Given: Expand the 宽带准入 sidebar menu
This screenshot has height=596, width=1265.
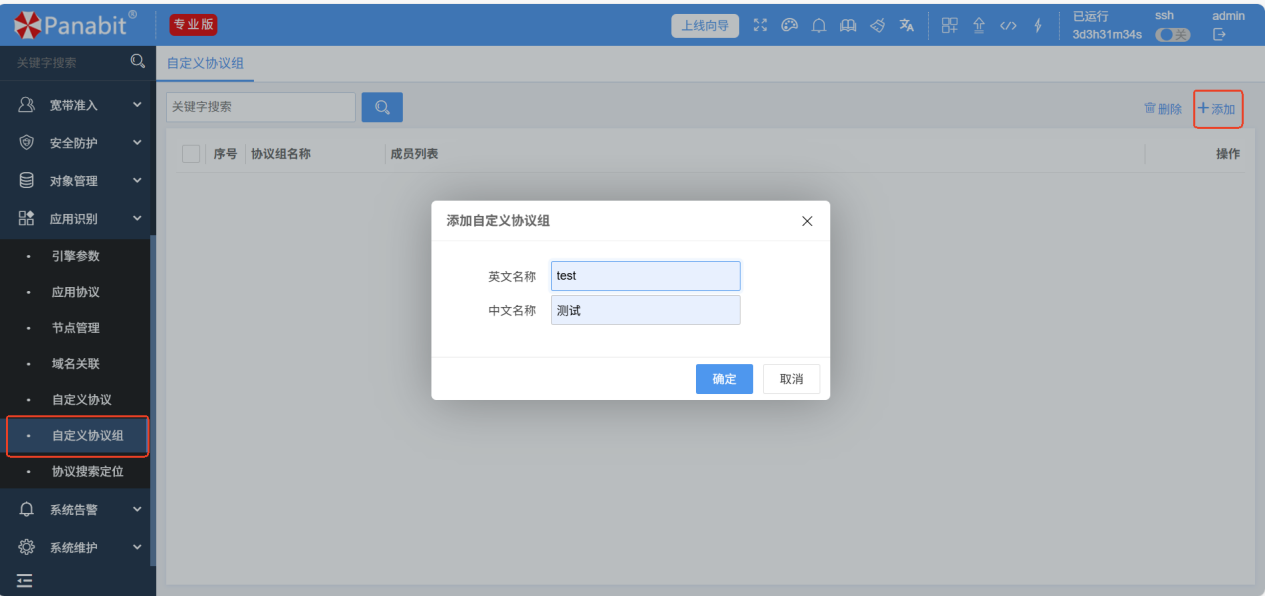Looking at the screenshot, I should pos(80,105).
